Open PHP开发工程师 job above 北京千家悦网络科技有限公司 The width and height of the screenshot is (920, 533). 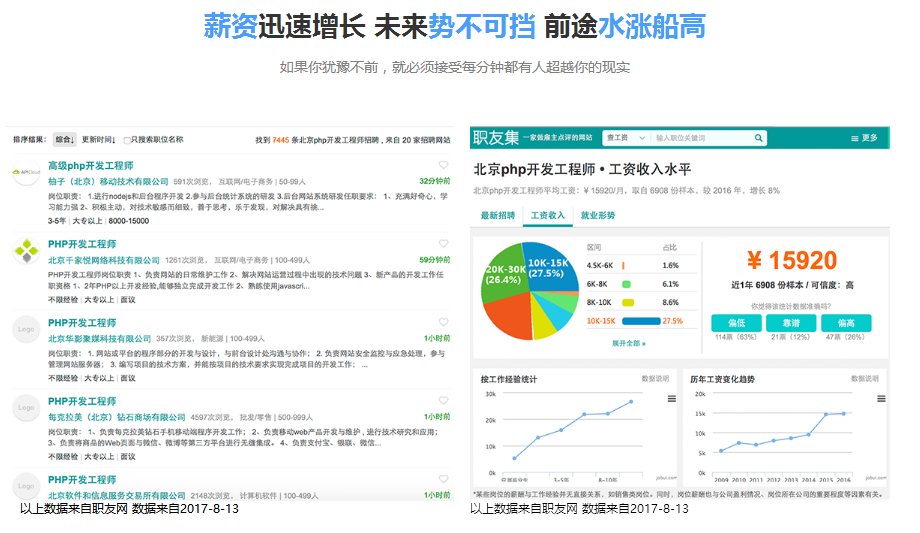coord(82,244)
